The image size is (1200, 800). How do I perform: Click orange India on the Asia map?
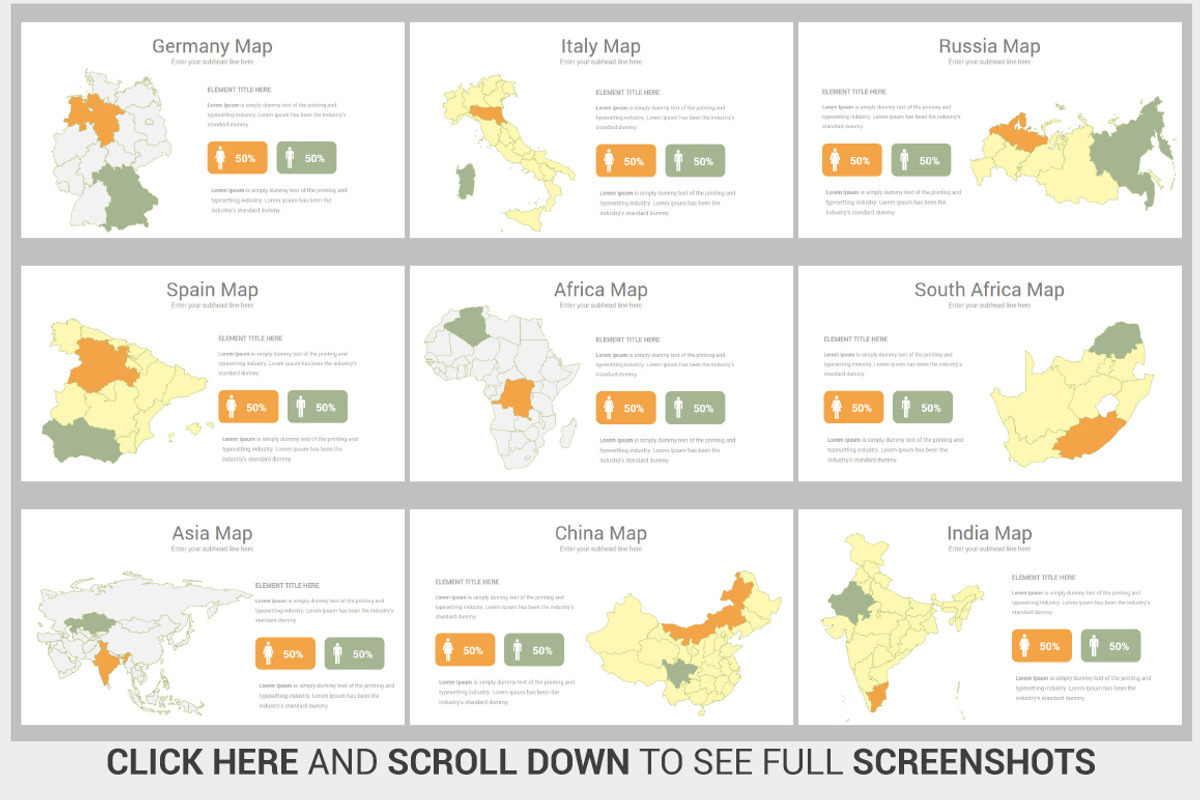(107, 661)
